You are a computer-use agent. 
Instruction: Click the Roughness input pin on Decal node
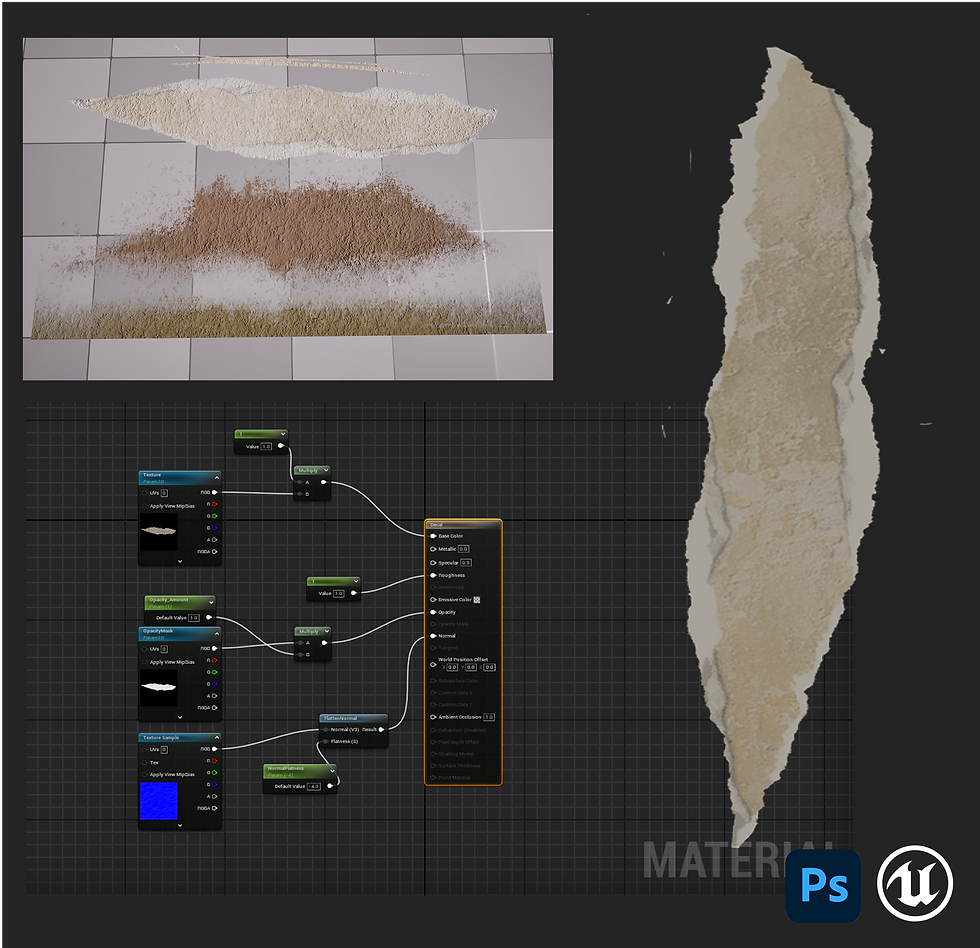click(x=433, y=575)
